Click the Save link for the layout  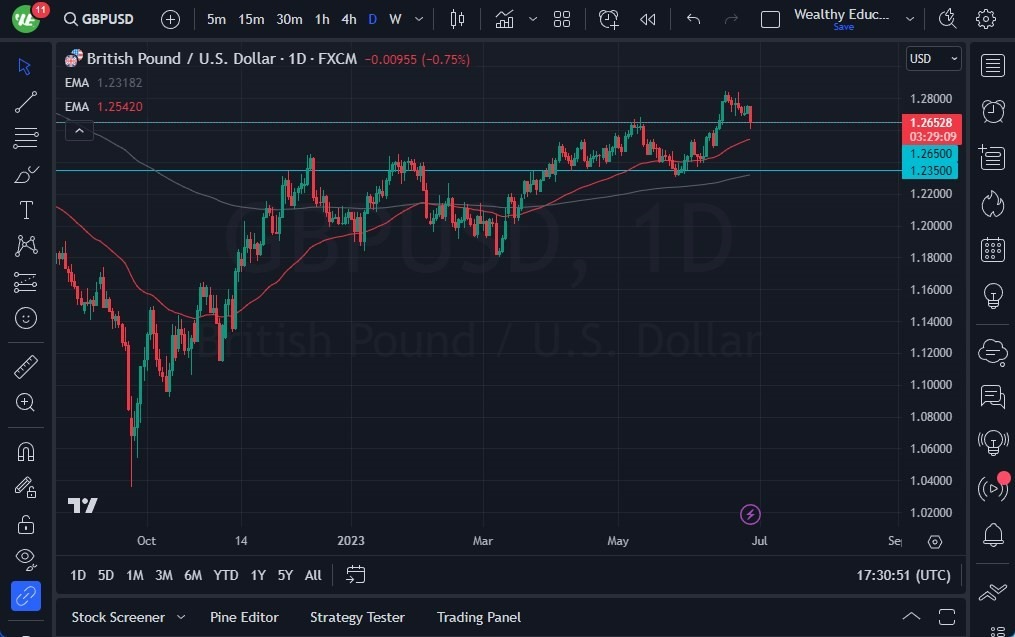[843, 27]
